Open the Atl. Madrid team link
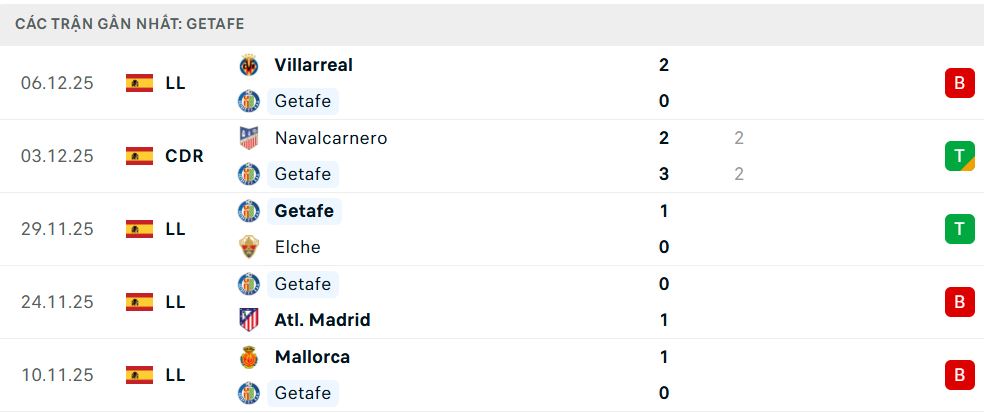 point(322,320)
